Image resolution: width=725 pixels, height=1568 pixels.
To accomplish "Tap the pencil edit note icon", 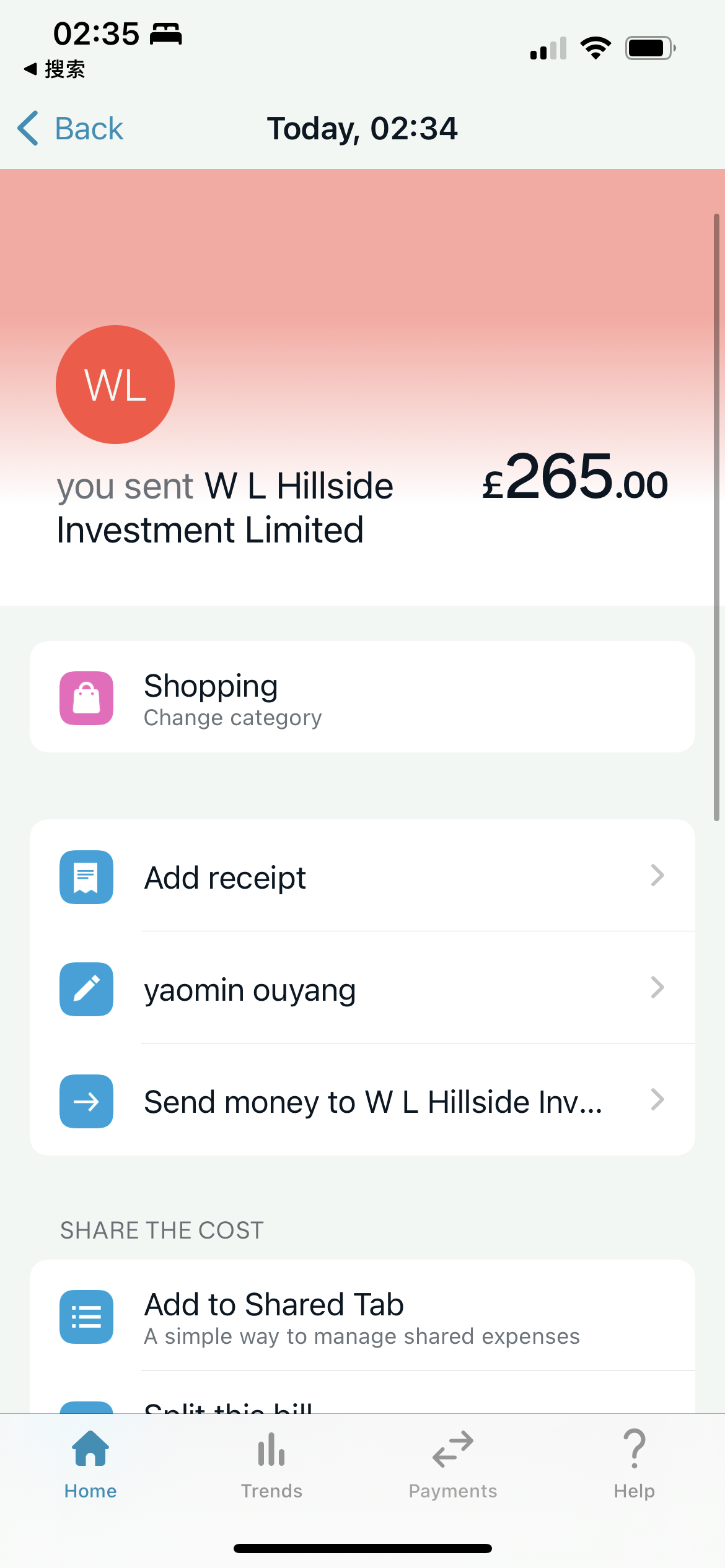I will (x=86, y=989).
